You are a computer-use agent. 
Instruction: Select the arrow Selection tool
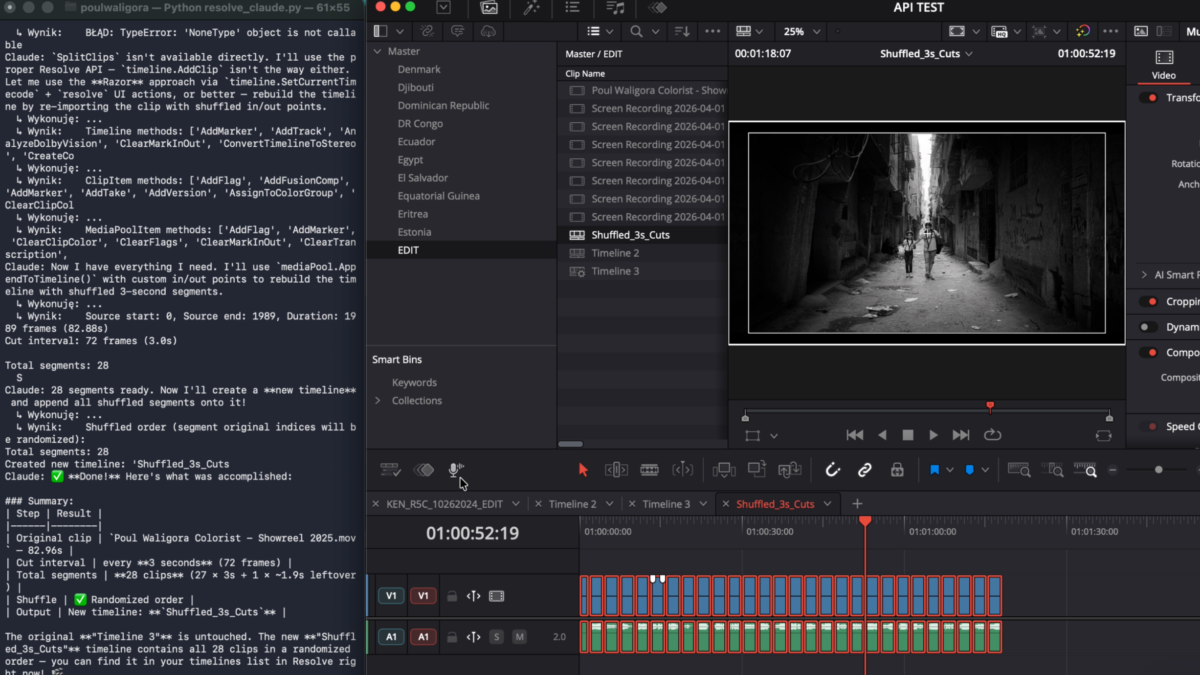tap(583, 469)
